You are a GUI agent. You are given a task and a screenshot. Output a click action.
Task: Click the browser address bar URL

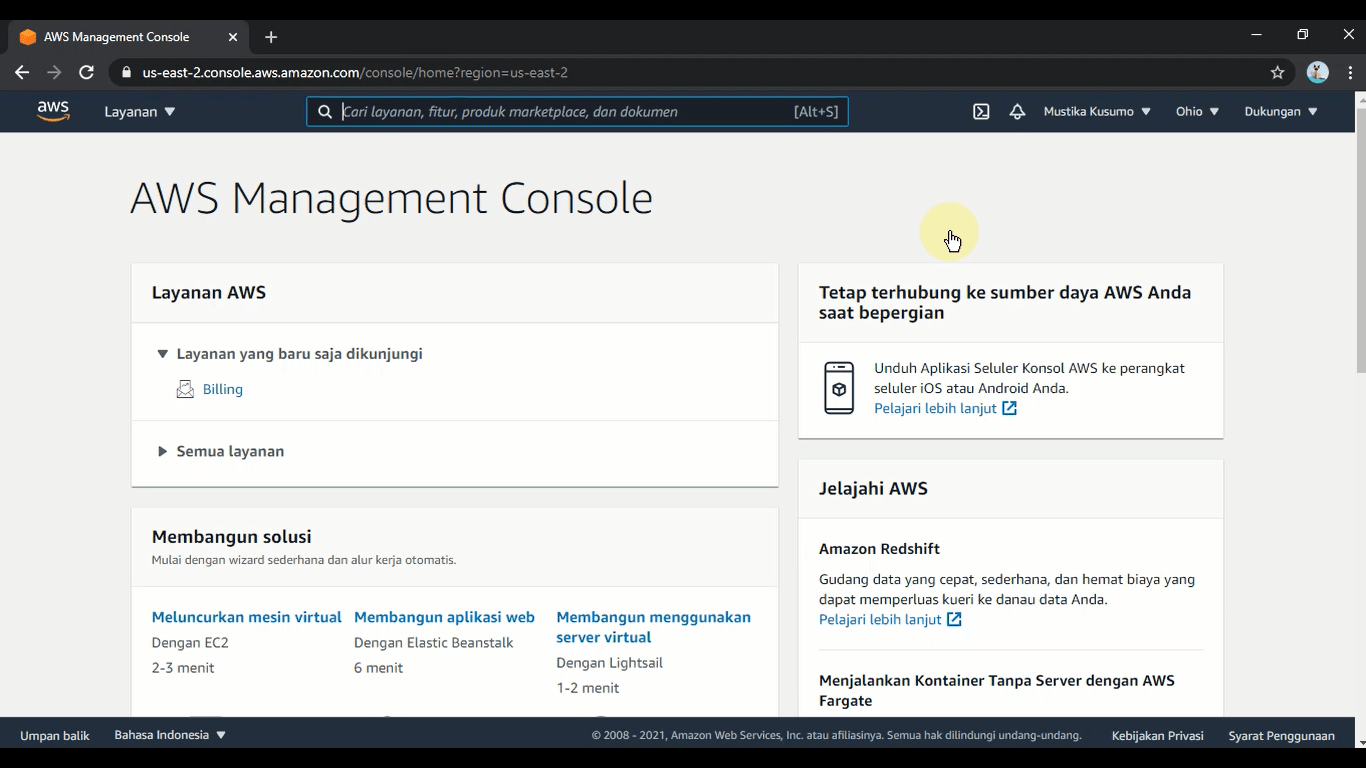tap(355, 73)
